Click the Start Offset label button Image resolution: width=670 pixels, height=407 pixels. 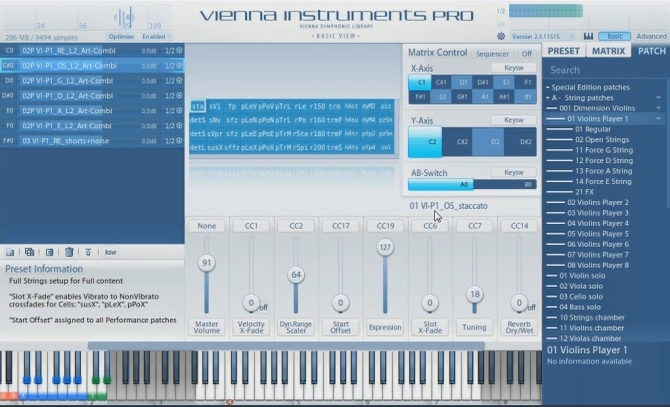tap(341, 327)
